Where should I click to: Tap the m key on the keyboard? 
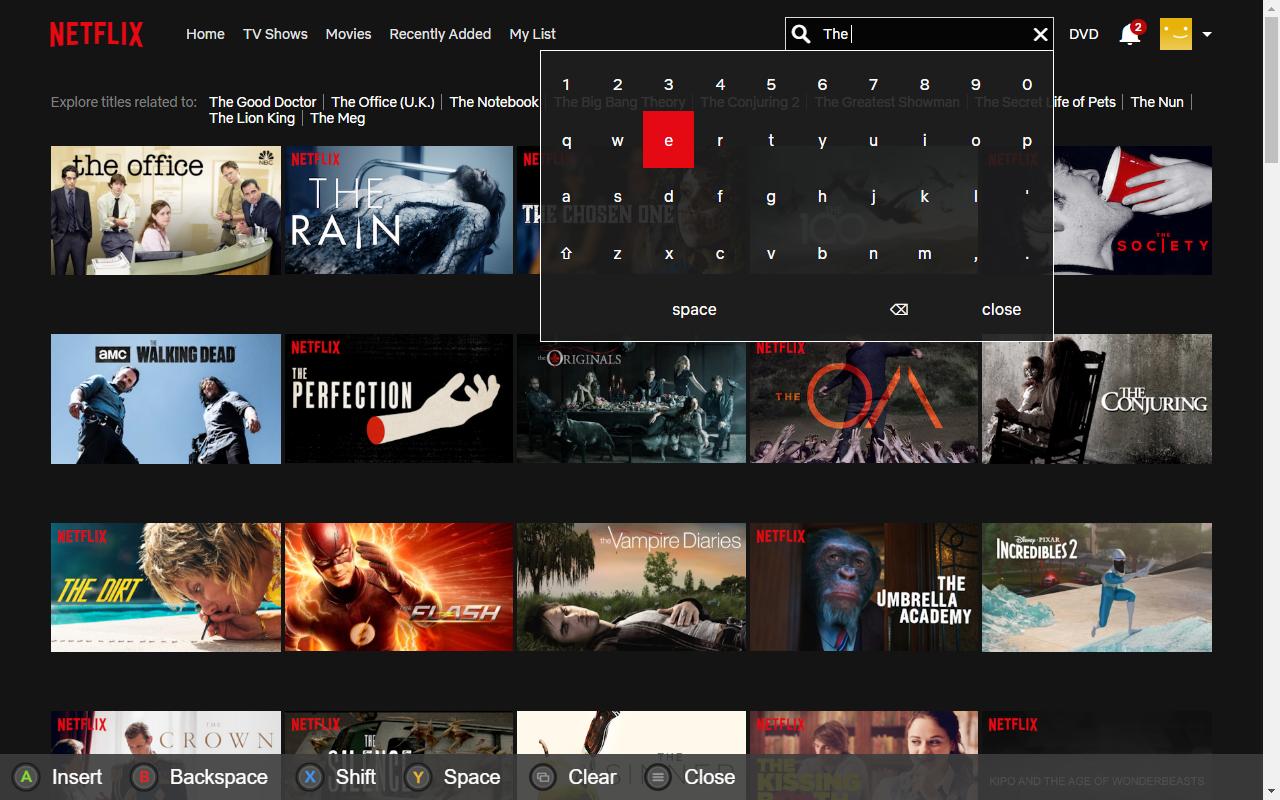click(924, 253)
